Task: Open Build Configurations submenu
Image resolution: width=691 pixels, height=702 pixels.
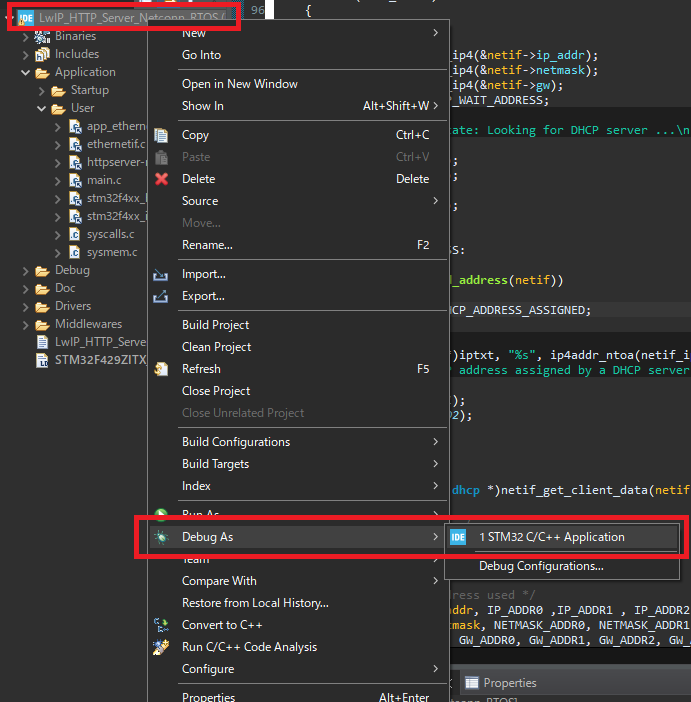Action: tap(298, 442)
